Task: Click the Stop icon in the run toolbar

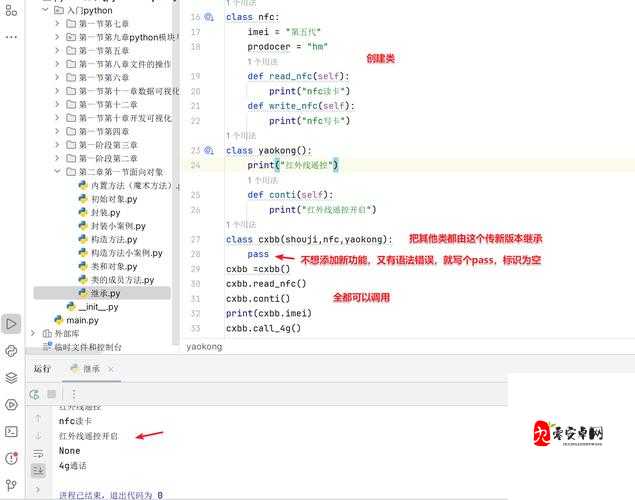Action: coord(51,394)
